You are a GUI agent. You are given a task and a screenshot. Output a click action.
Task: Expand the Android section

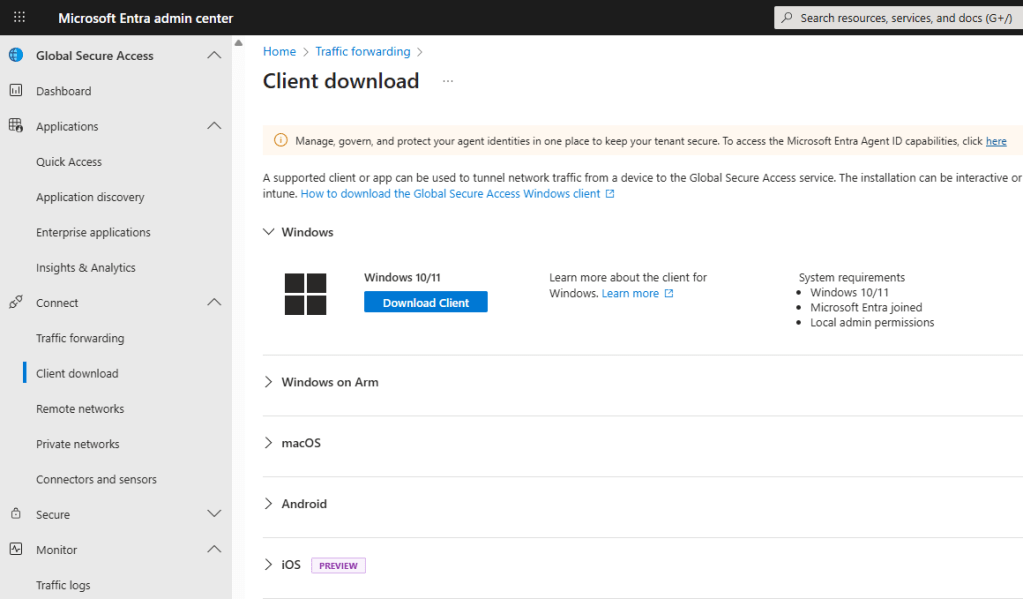click(x=268, y=504)
